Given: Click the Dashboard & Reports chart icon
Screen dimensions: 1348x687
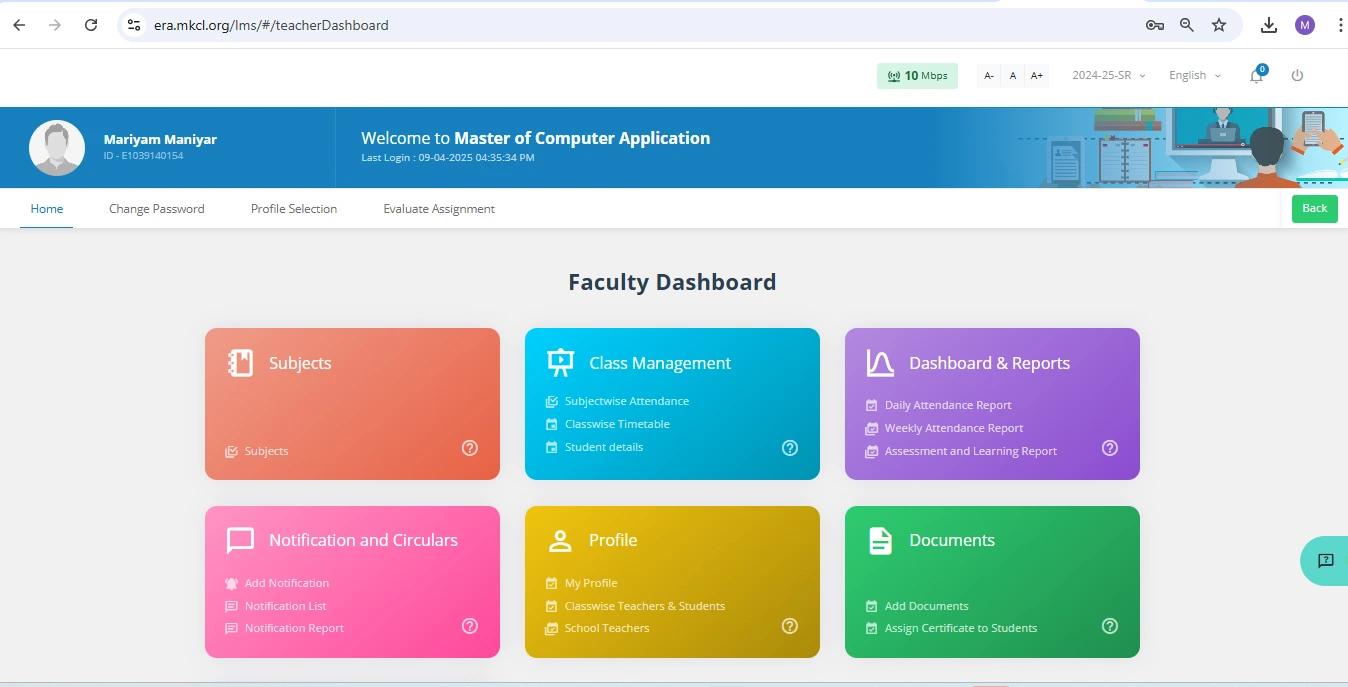Looking at the screenshot, I should click(x=880, y=363).
